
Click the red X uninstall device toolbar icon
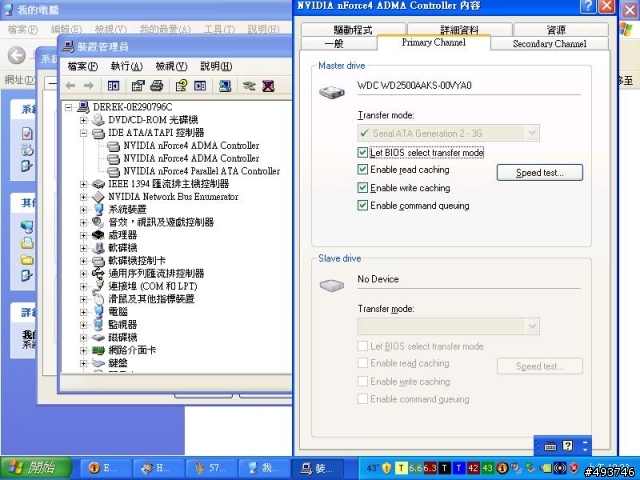click(268, 86)
